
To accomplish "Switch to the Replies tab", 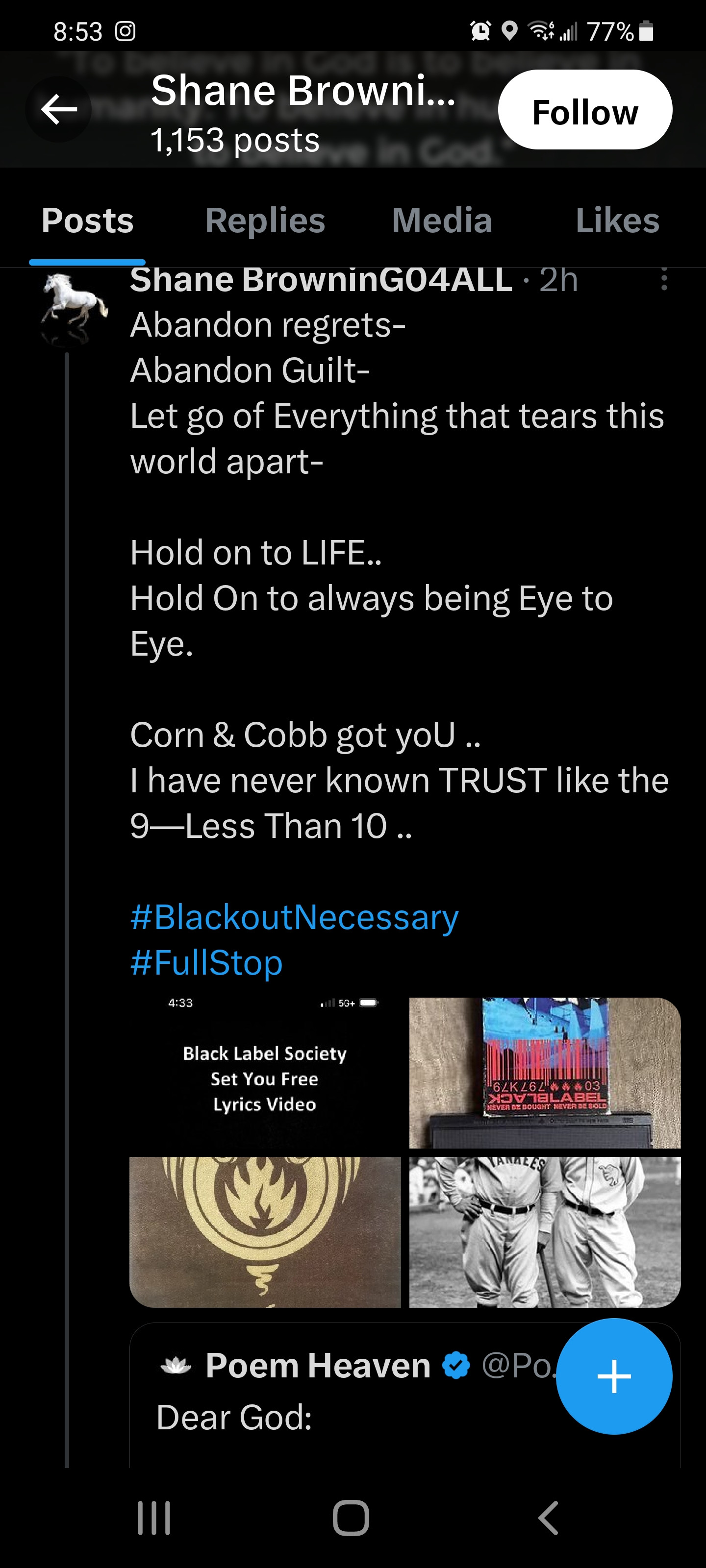I will click(265, 220).
